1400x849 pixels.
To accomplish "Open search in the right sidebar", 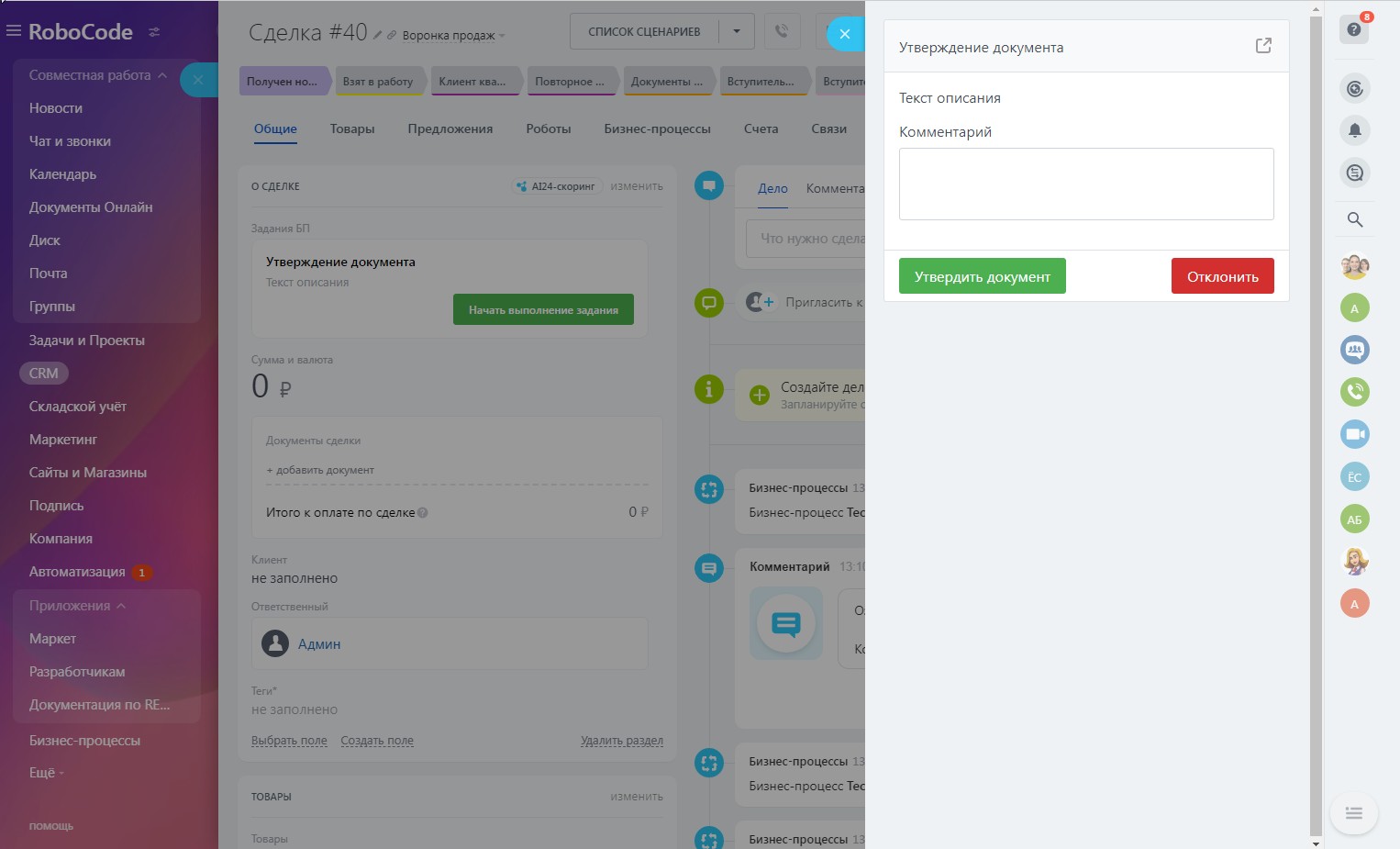I will coord(1354,219).
